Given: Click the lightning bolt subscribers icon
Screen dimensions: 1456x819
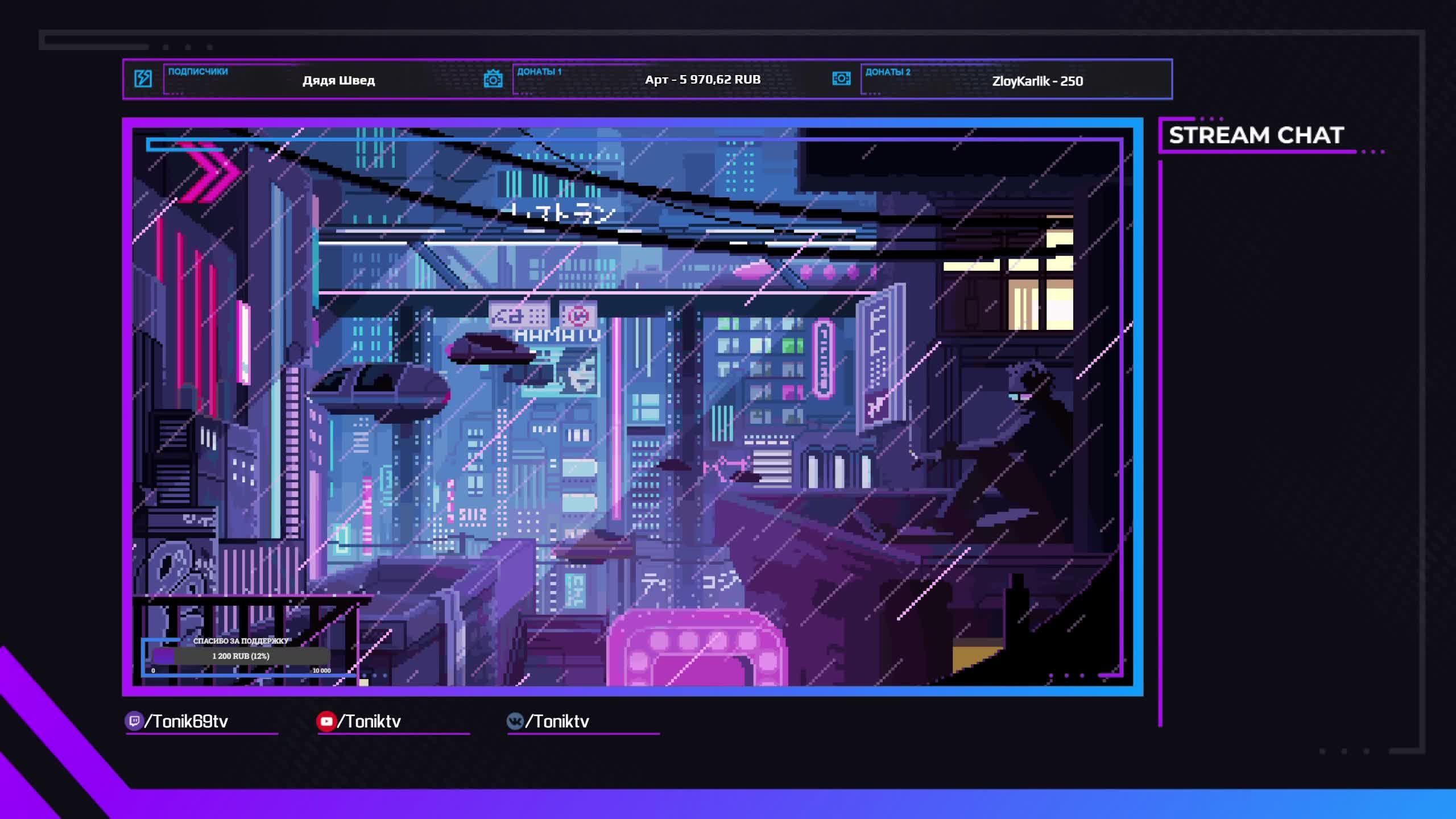Looking at the screenshot, I should [x=143, y=78].
